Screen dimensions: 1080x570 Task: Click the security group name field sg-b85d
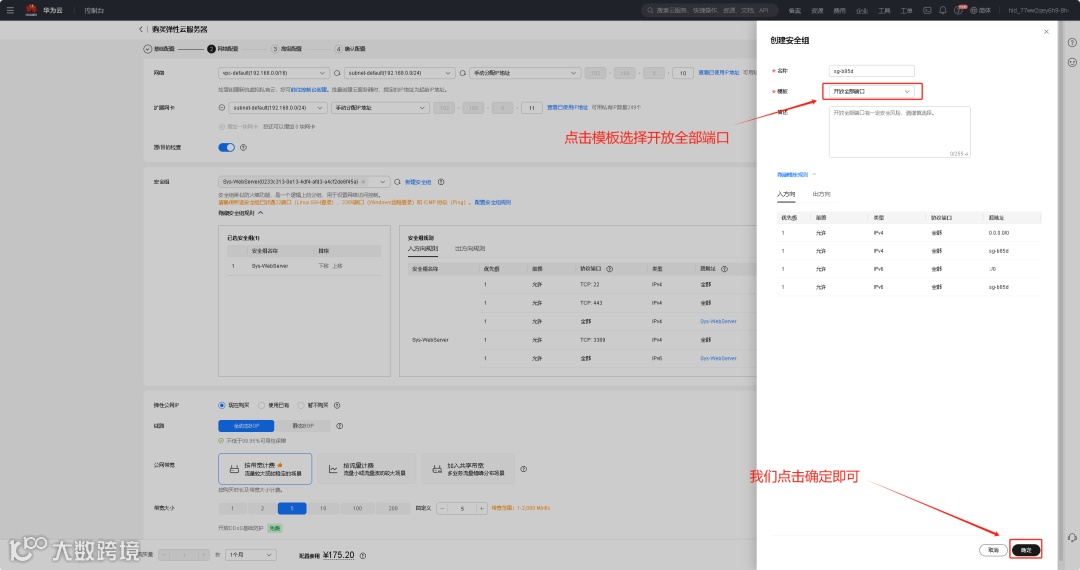(871, 71)
